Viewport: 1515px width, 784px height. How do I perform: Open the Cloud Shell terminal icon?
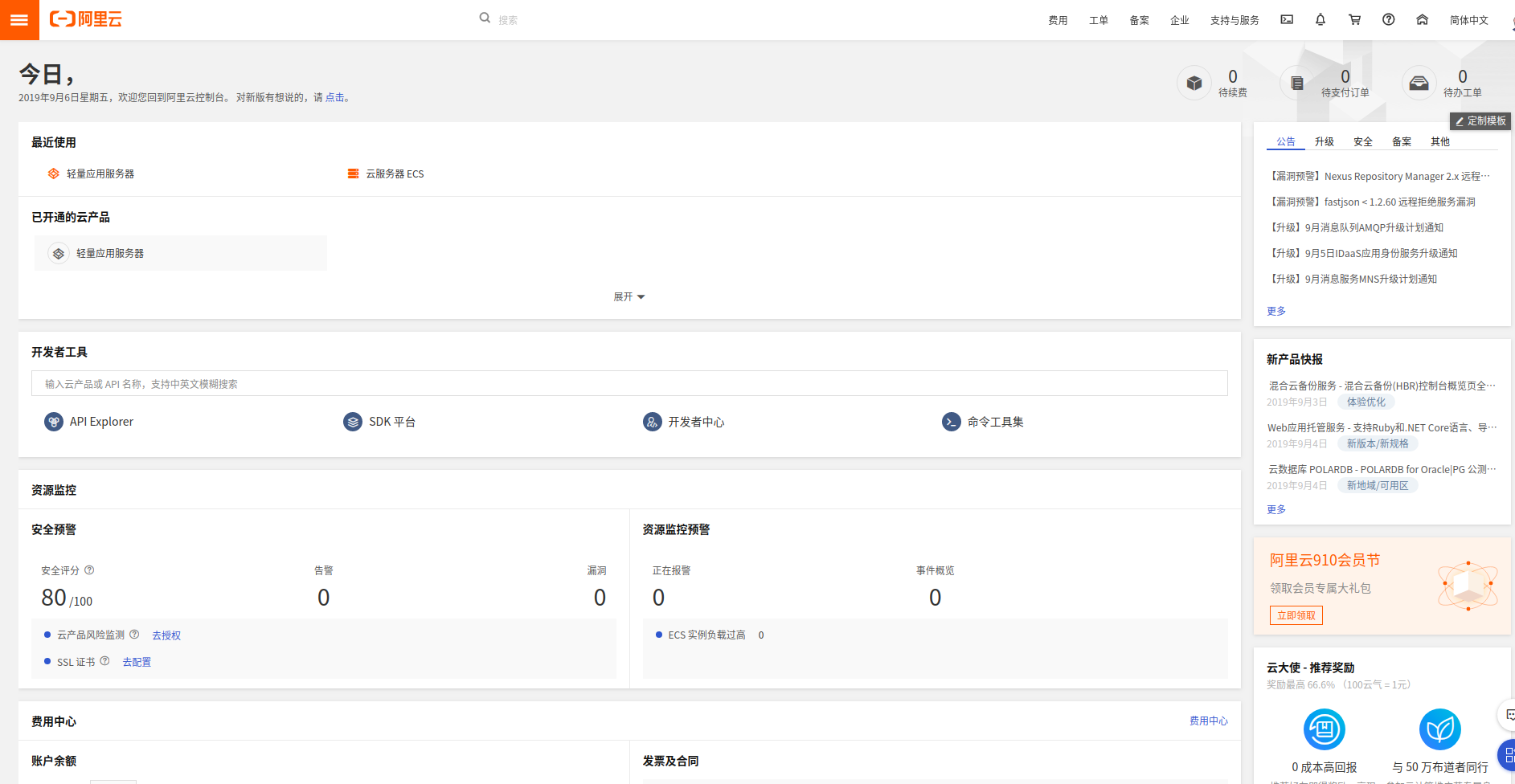click(x=1287, y=19)
